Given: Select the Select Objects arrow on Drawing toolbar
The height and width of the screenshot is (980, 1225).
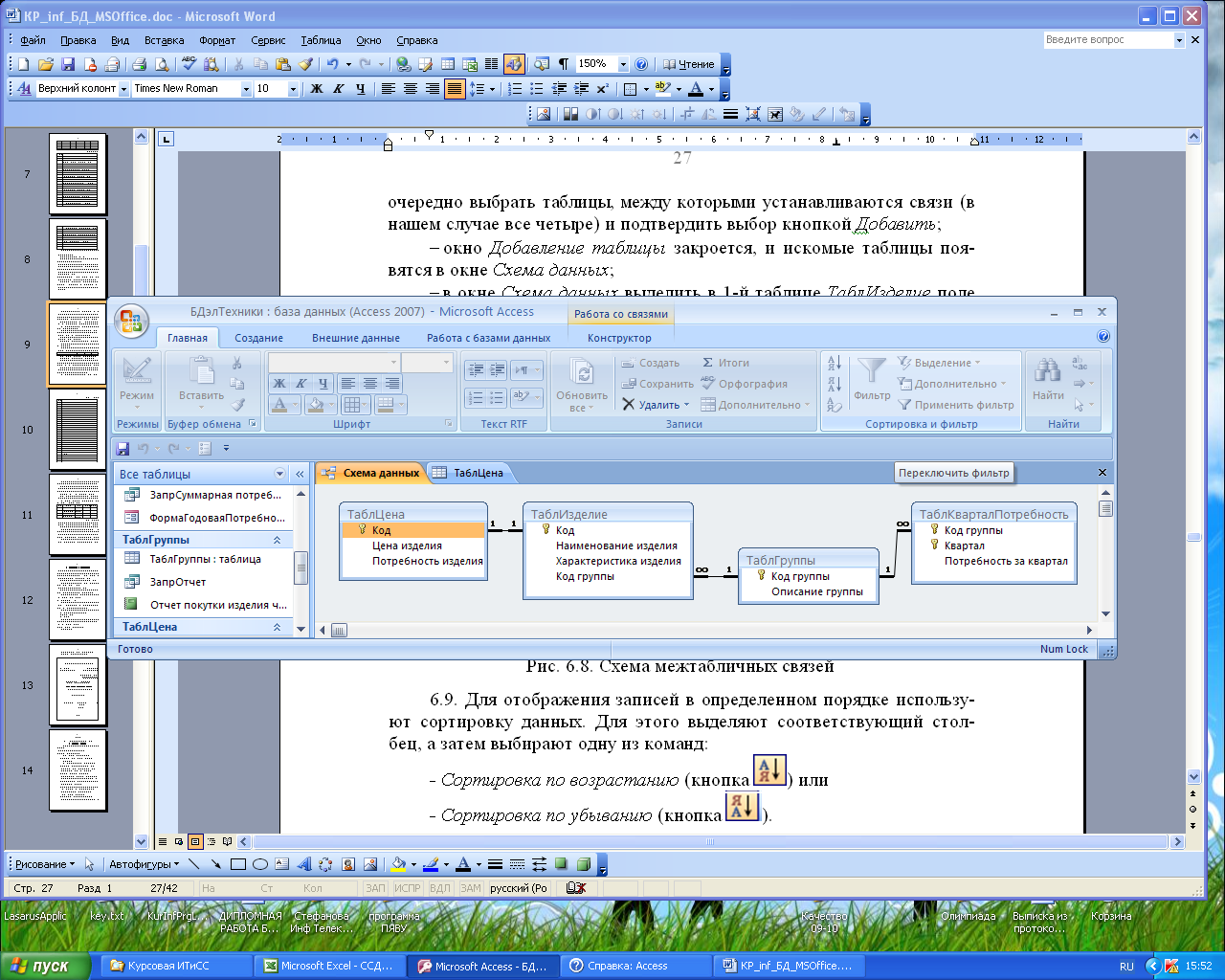Looking at the screenshot, I should coord(89,864).
